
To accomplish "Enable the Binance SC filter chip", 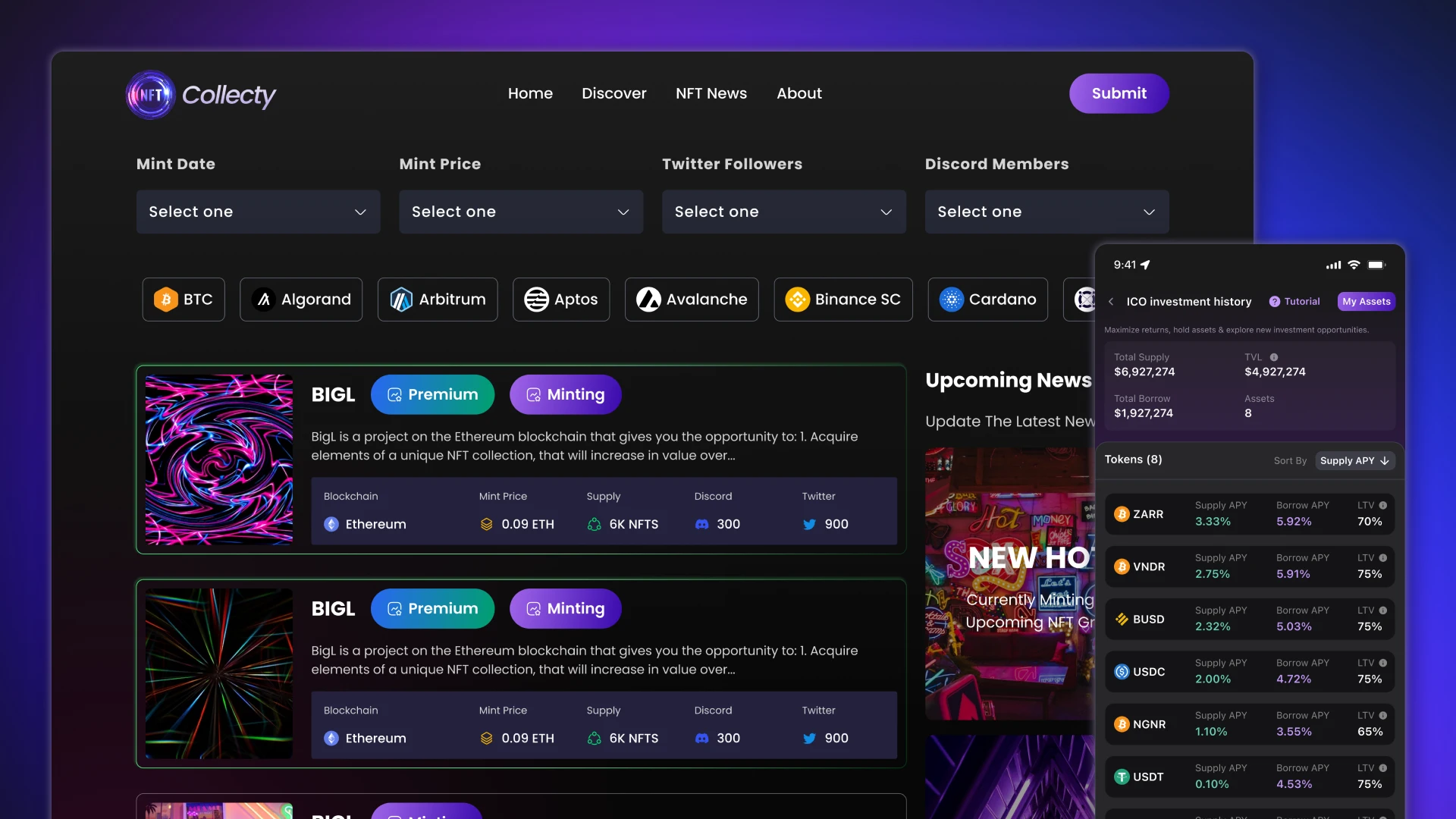I will tap(843, 300).
